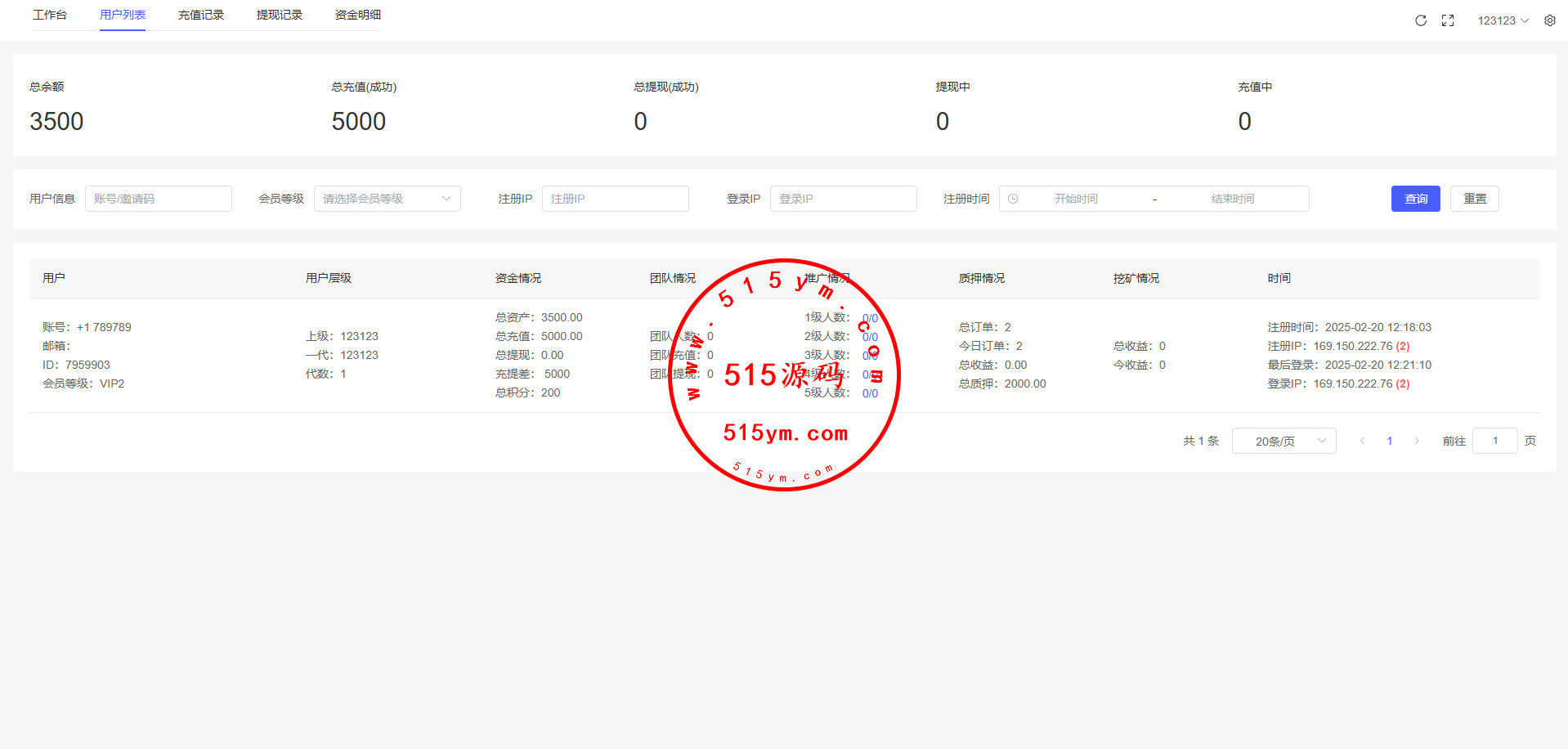
Task: Click the 查询 search button
Action: pos(1415,199)
